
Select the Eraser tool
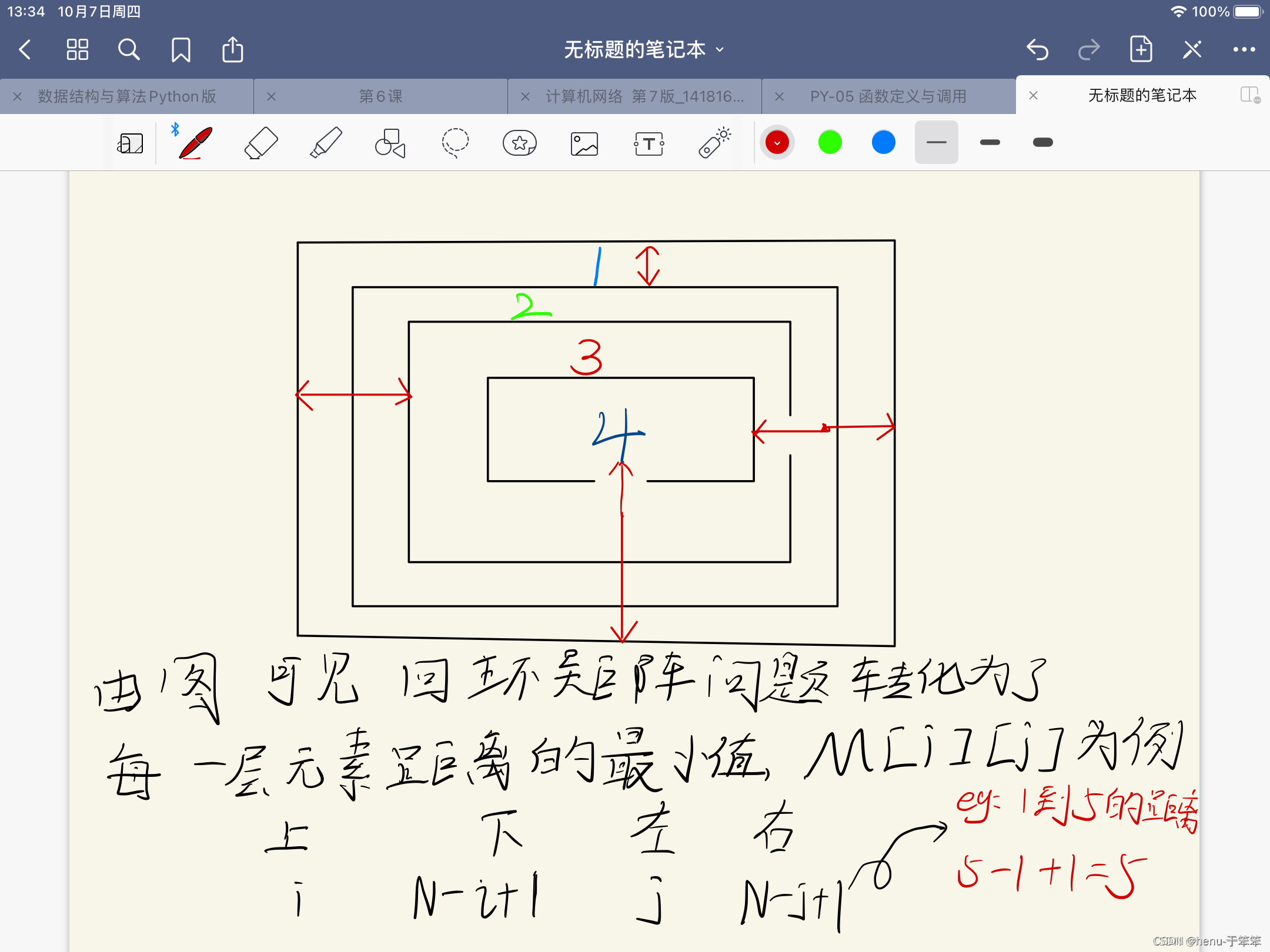pos(260,143)
